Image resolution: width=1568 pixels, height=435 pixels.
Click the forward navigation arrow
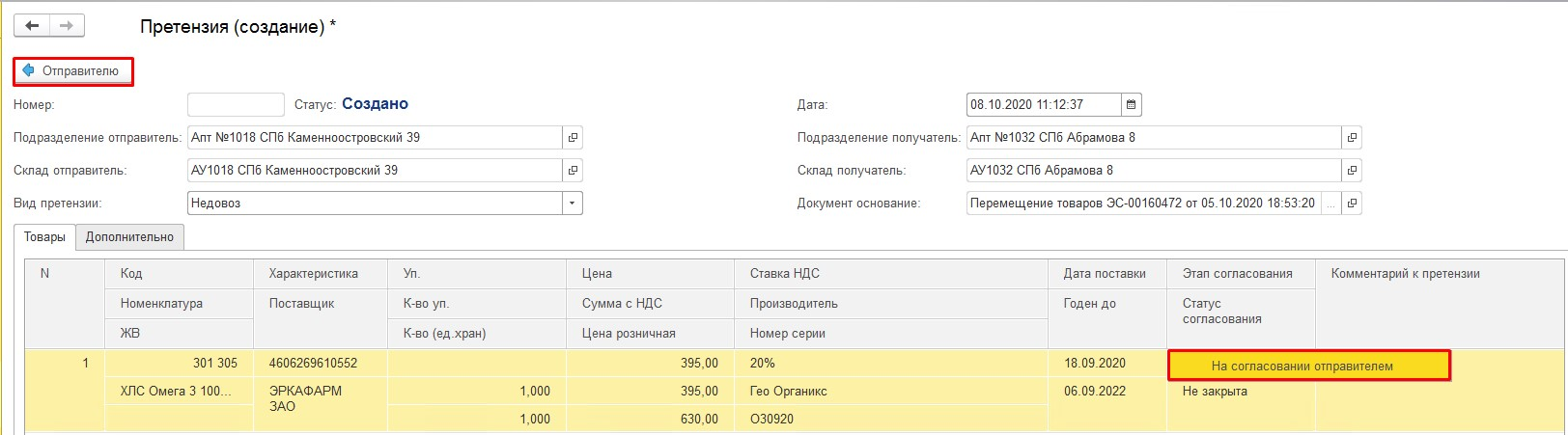[67, 26]
